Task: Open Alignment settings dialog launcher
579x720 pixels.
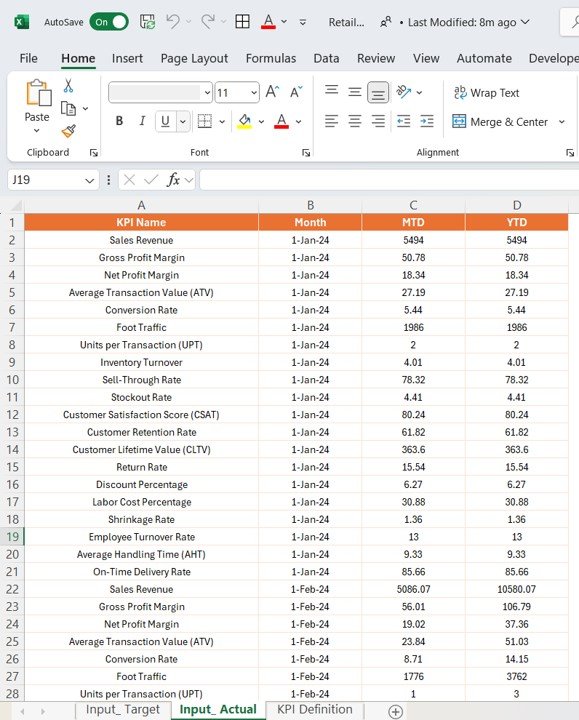Action: (570, 153)
